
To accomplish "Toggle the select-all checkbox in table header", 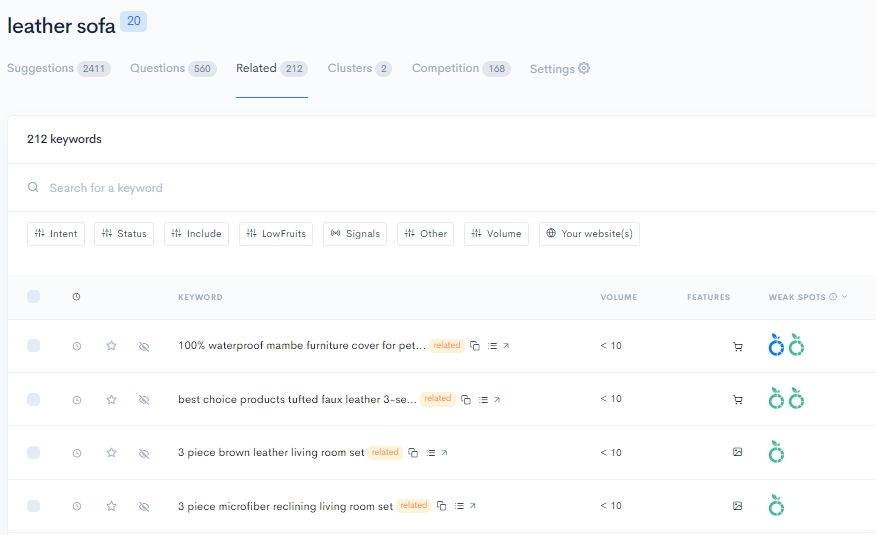I will coord(34,297).
